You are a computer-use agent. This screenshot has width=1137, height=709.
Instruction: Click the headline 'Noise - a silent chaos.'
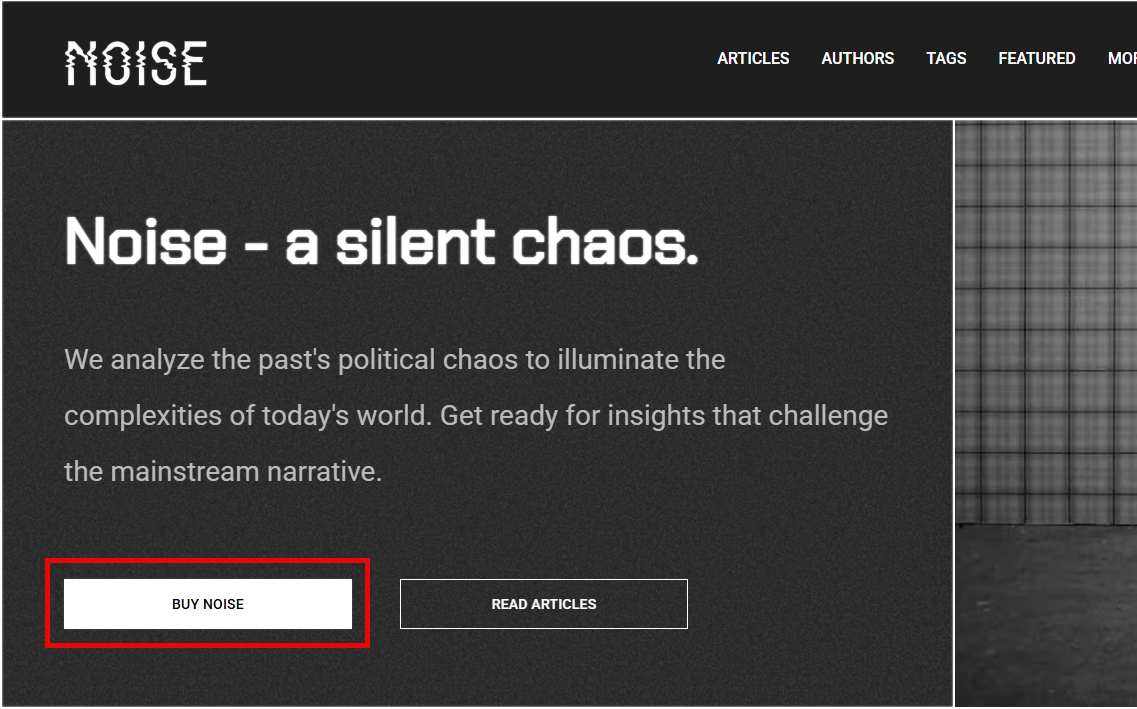coord(381,241)
